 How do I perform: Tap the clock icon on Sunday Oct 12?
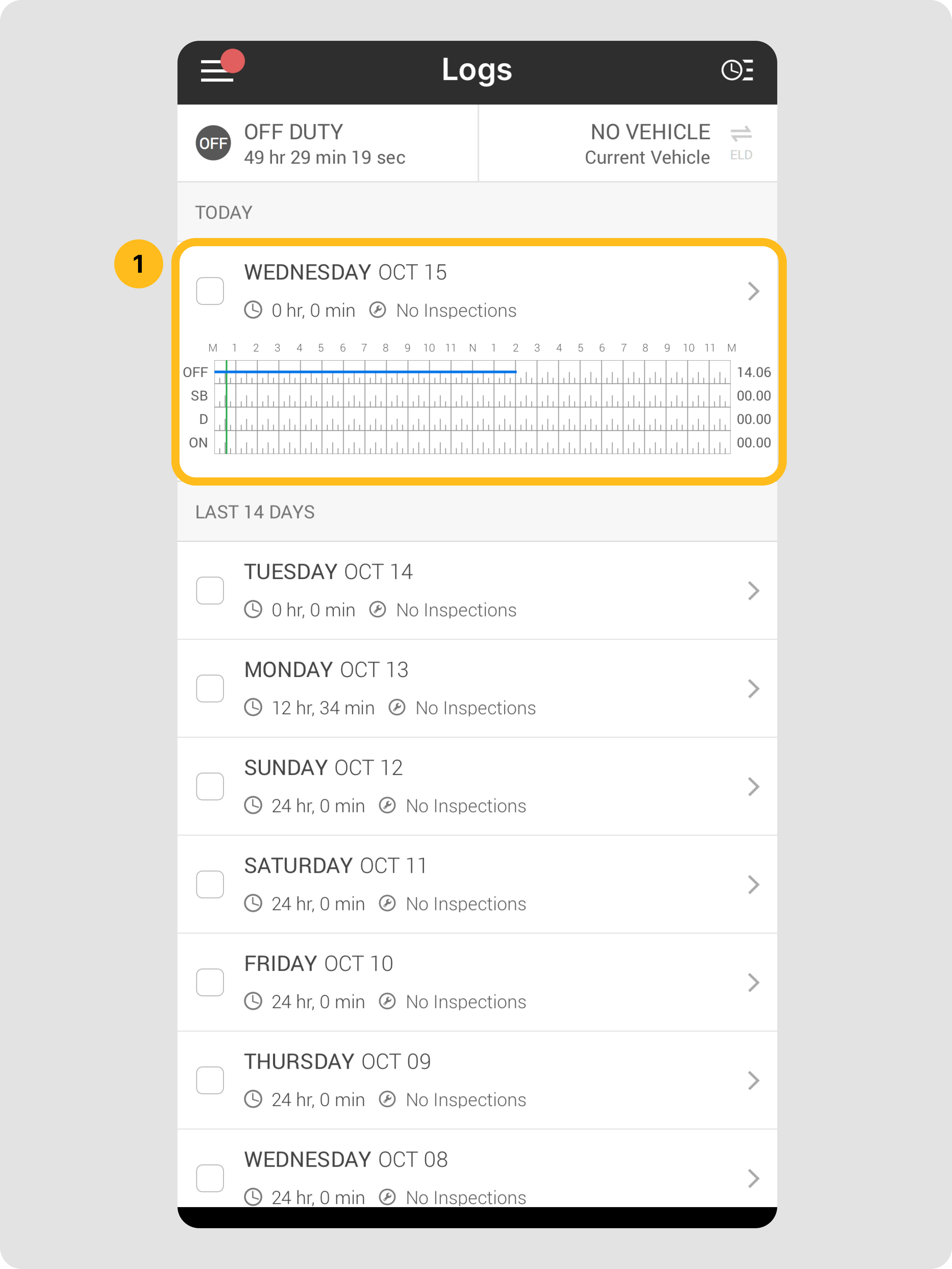tap(253, 806)
